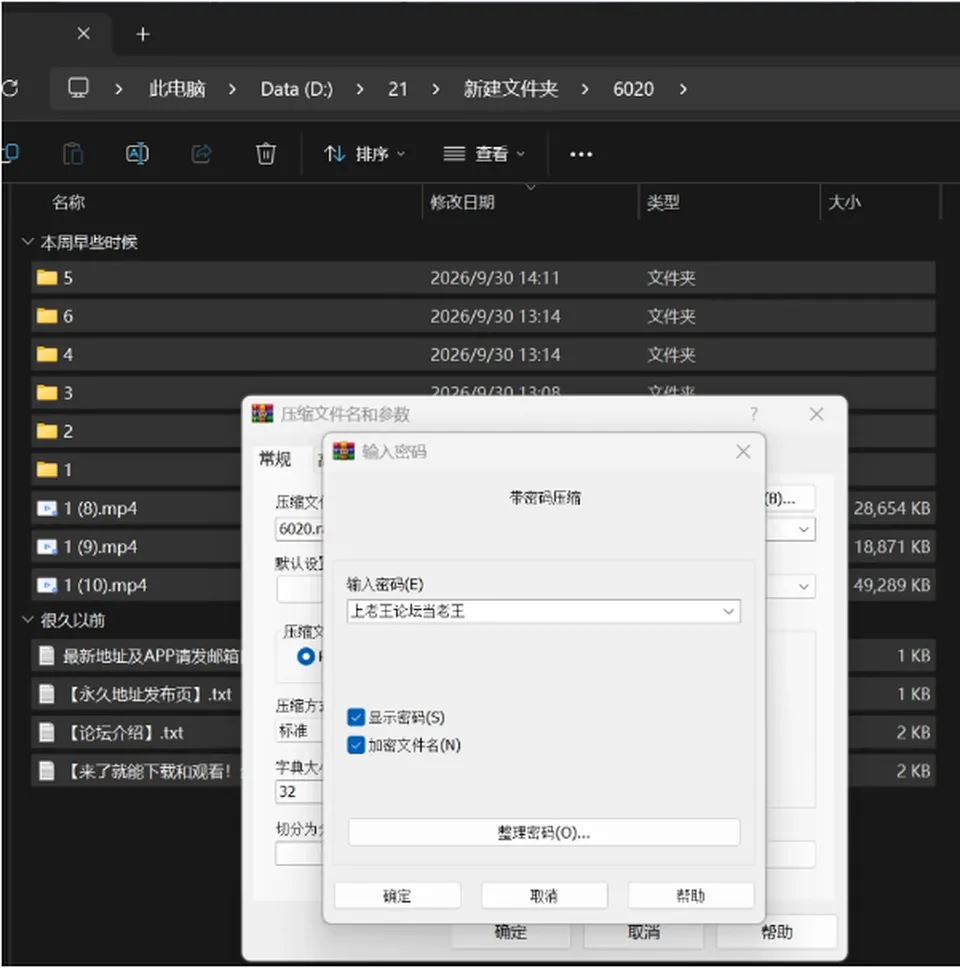Click 取消 in the password dialog
The height and width of the screenshot is (968, 960).
pos(544,896)
